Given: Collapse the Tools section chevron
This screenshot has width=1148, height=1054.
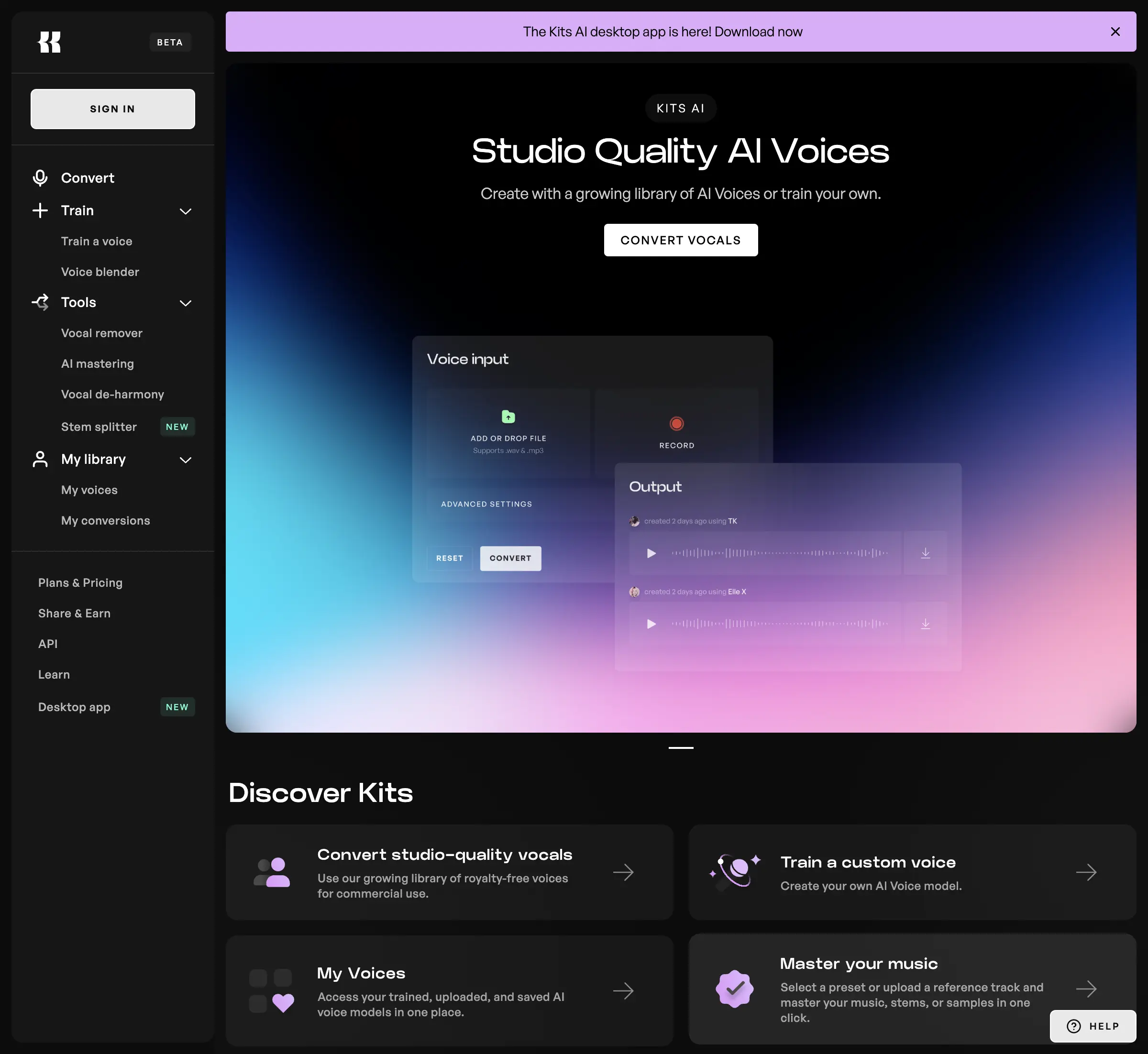Looking at the screenshot, I should pyautogui.click(x=186, y=303).
